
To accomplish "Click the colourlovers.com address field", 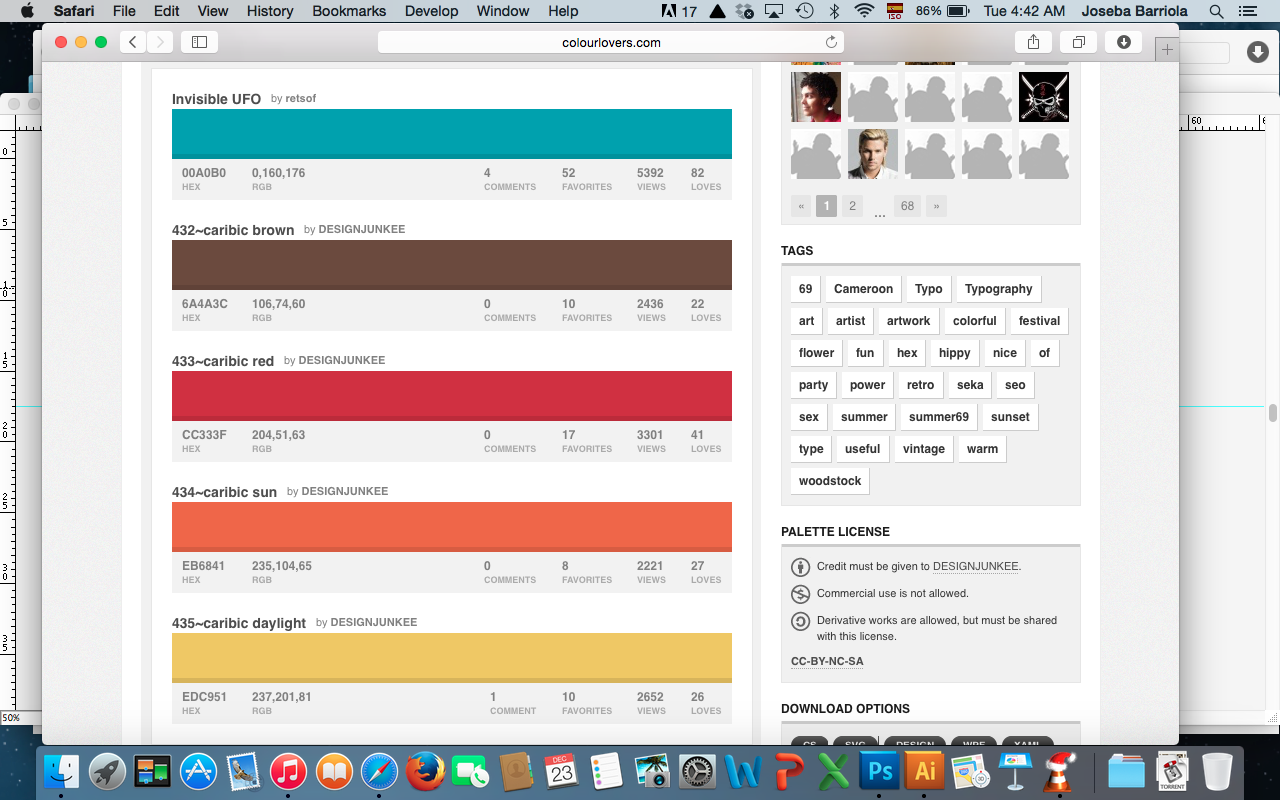I will [x=610, y=42].
